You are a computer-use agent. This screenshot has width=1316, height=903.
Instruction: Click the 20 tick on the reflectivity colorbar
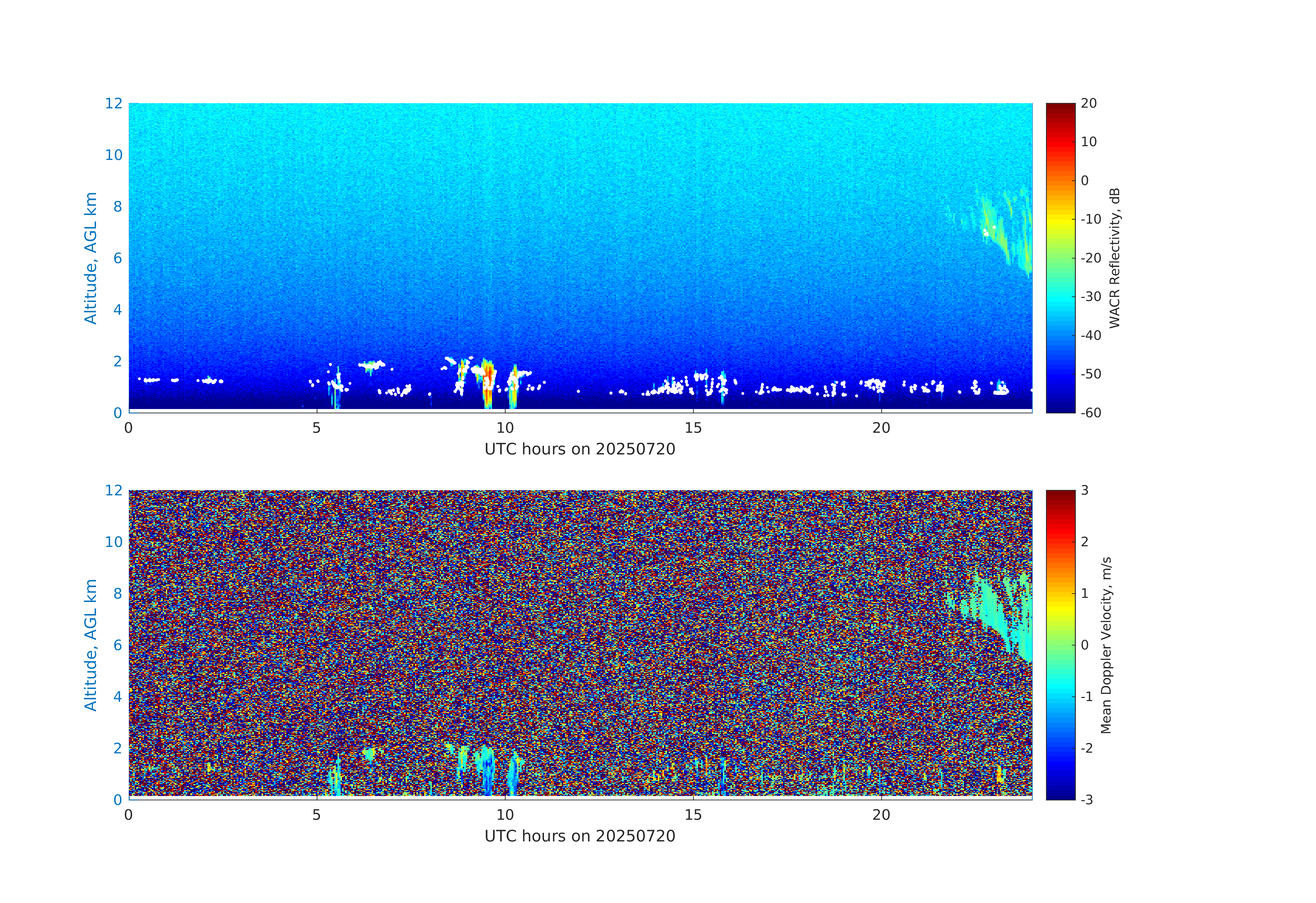tap(1088, 103)
